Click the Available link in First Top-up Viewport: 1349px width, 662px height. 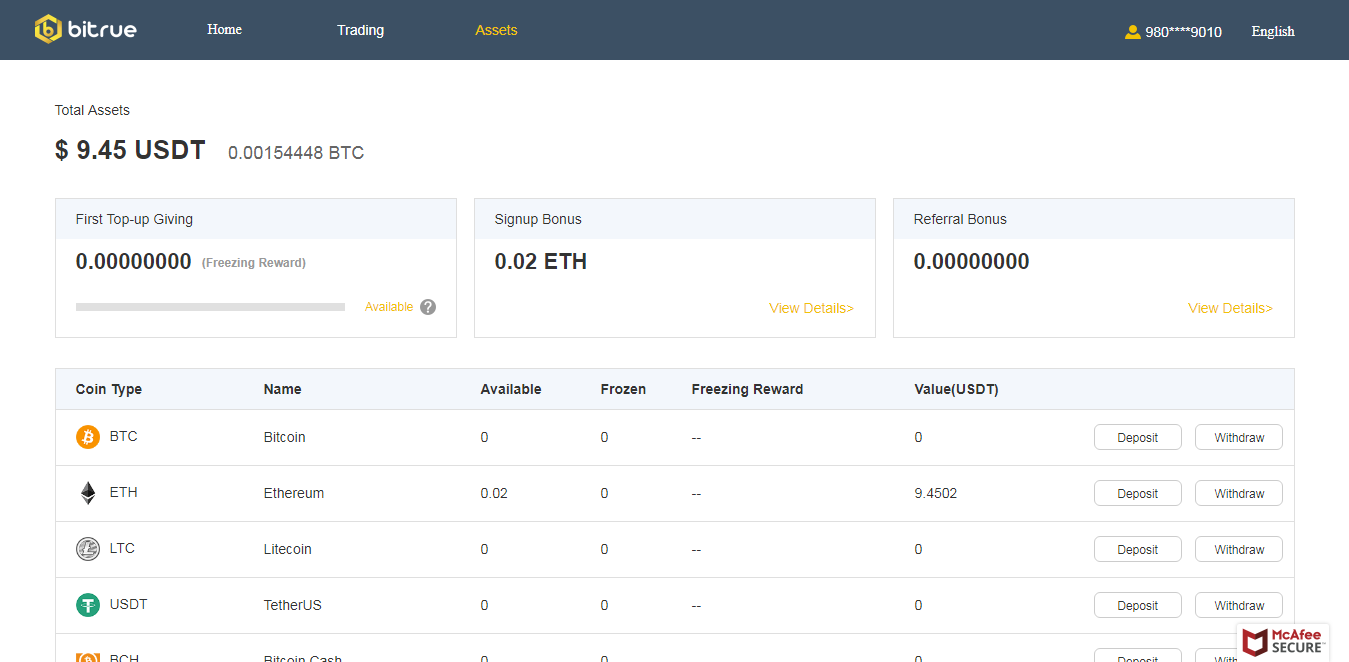pos(389,307)
